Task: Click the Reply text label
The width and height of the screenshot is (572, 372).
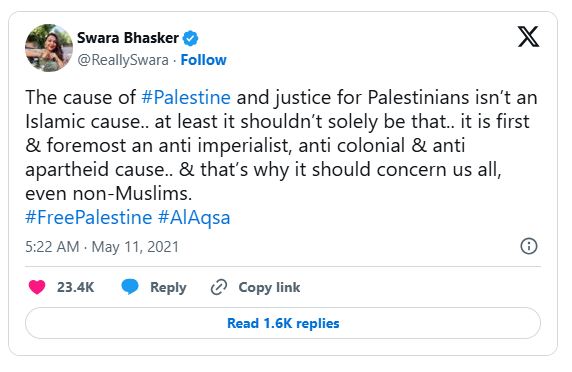Action: click(168, 287)
